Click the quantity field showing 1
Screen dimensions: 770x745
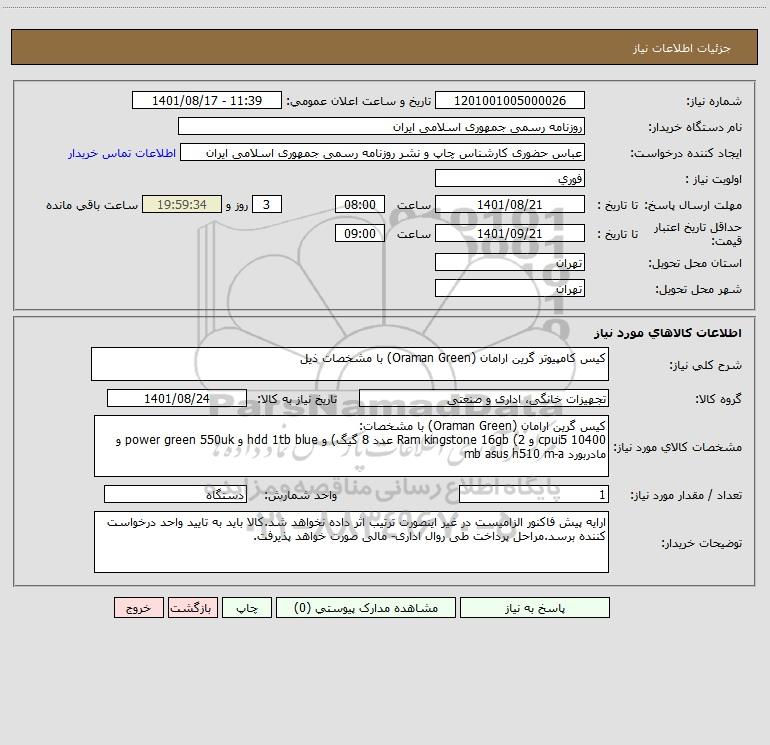[534, 495]
